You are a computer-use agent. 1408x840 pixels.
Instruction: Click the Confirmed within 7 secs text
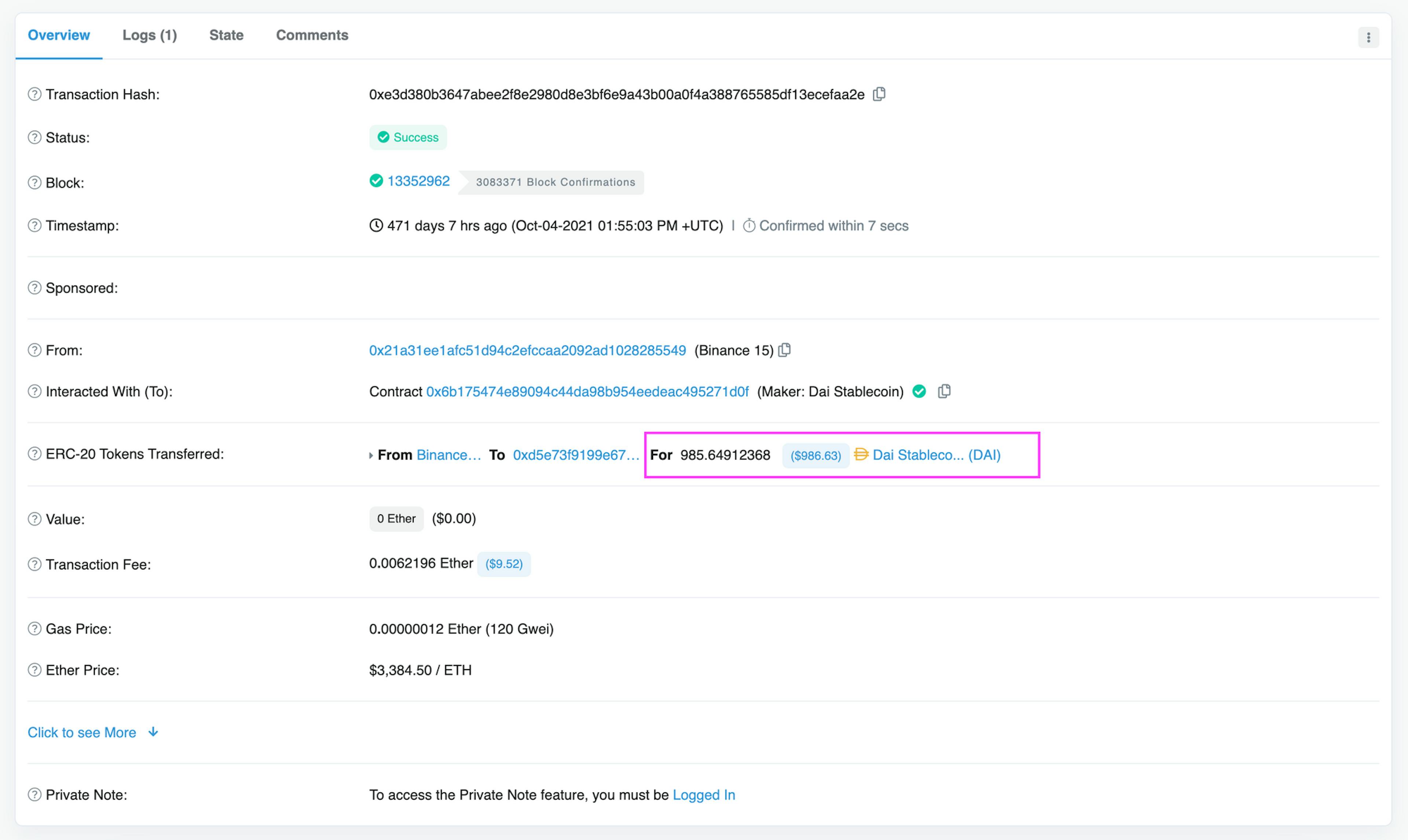point(833,226)
